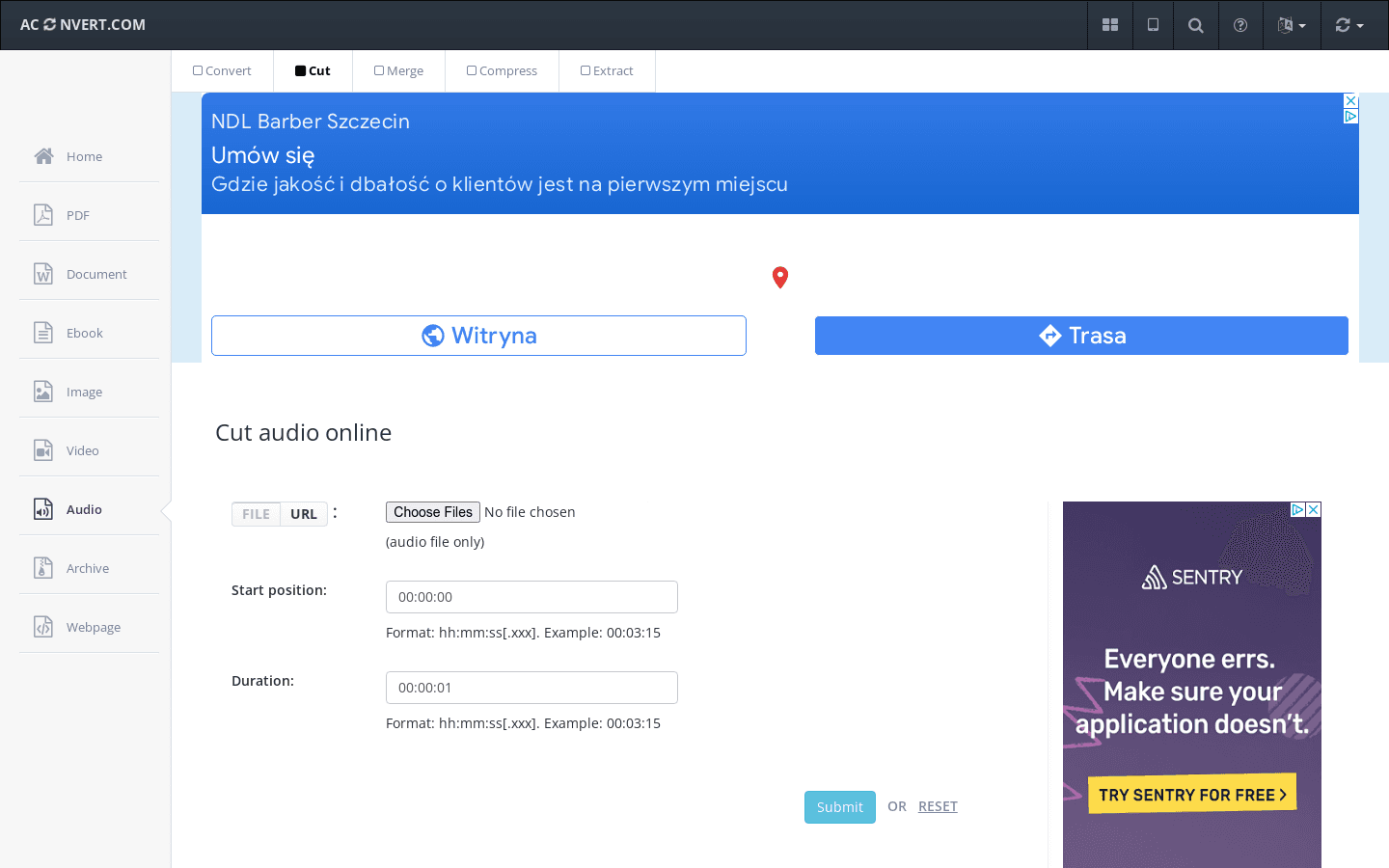Expand the refresh options dropdown
This screenshot has width=1389, height=868.
coord(1348,25)
